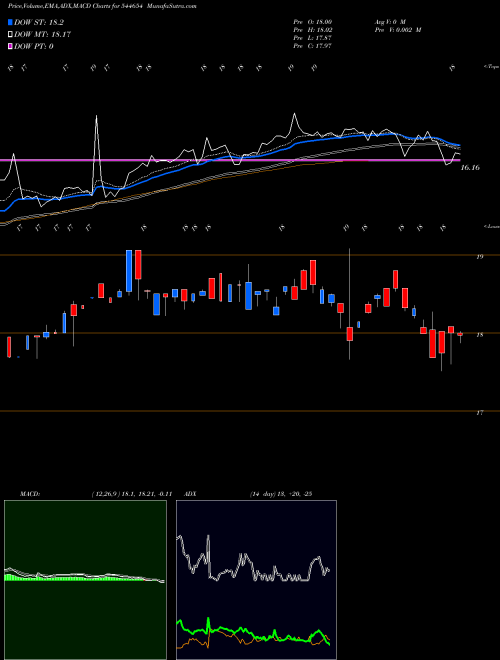This screenshot has width=500, height=660.
Task: Click the '<Lows' marker label
Action: click(491, 226)
